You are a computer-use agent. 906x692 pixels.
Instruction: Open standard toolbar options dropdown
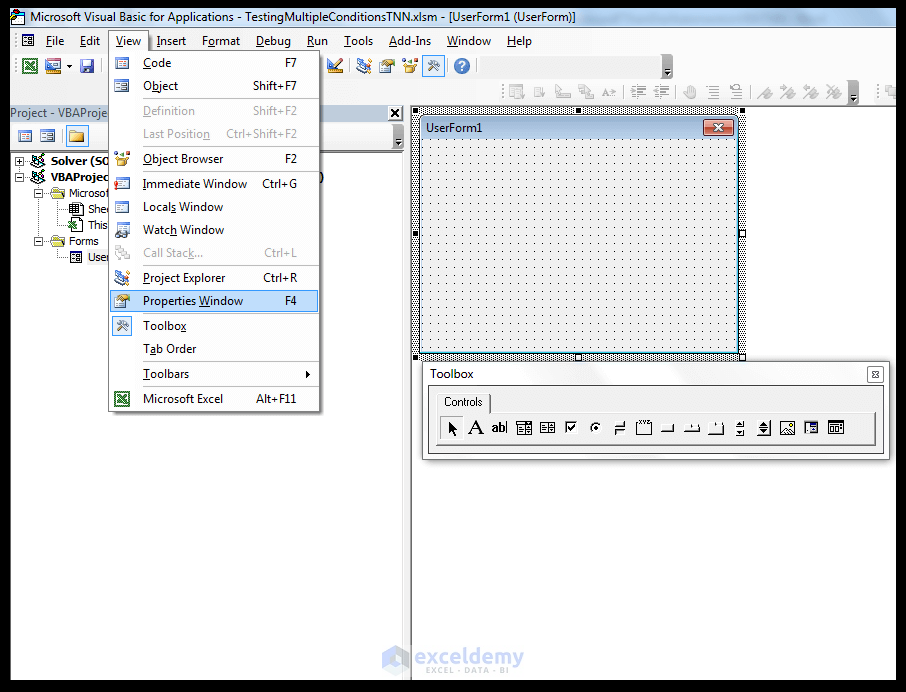[667, 67]
